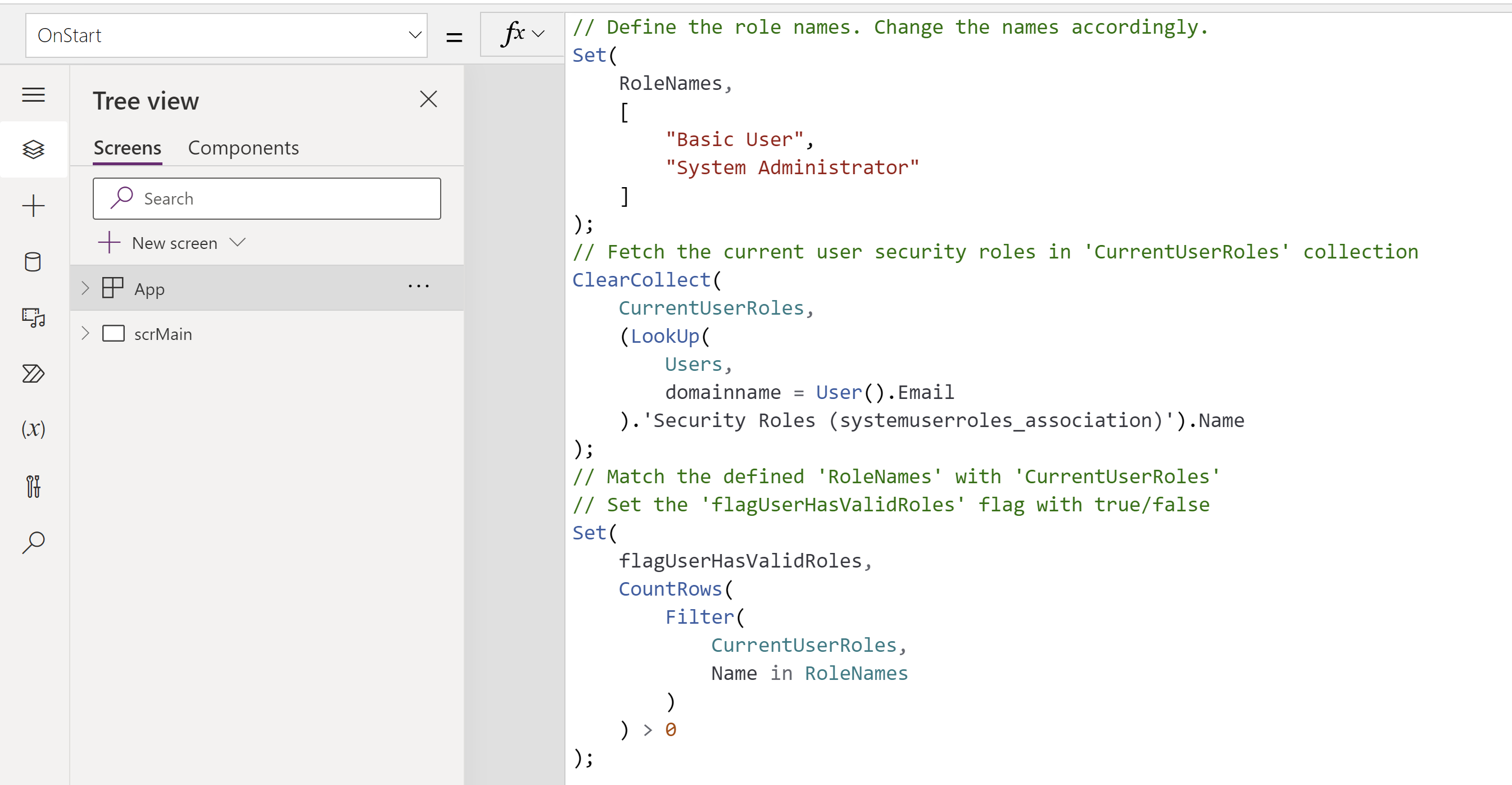Open App item more options ellipsis
This screenshot has width=1512, height=785.
coord(419,287)
